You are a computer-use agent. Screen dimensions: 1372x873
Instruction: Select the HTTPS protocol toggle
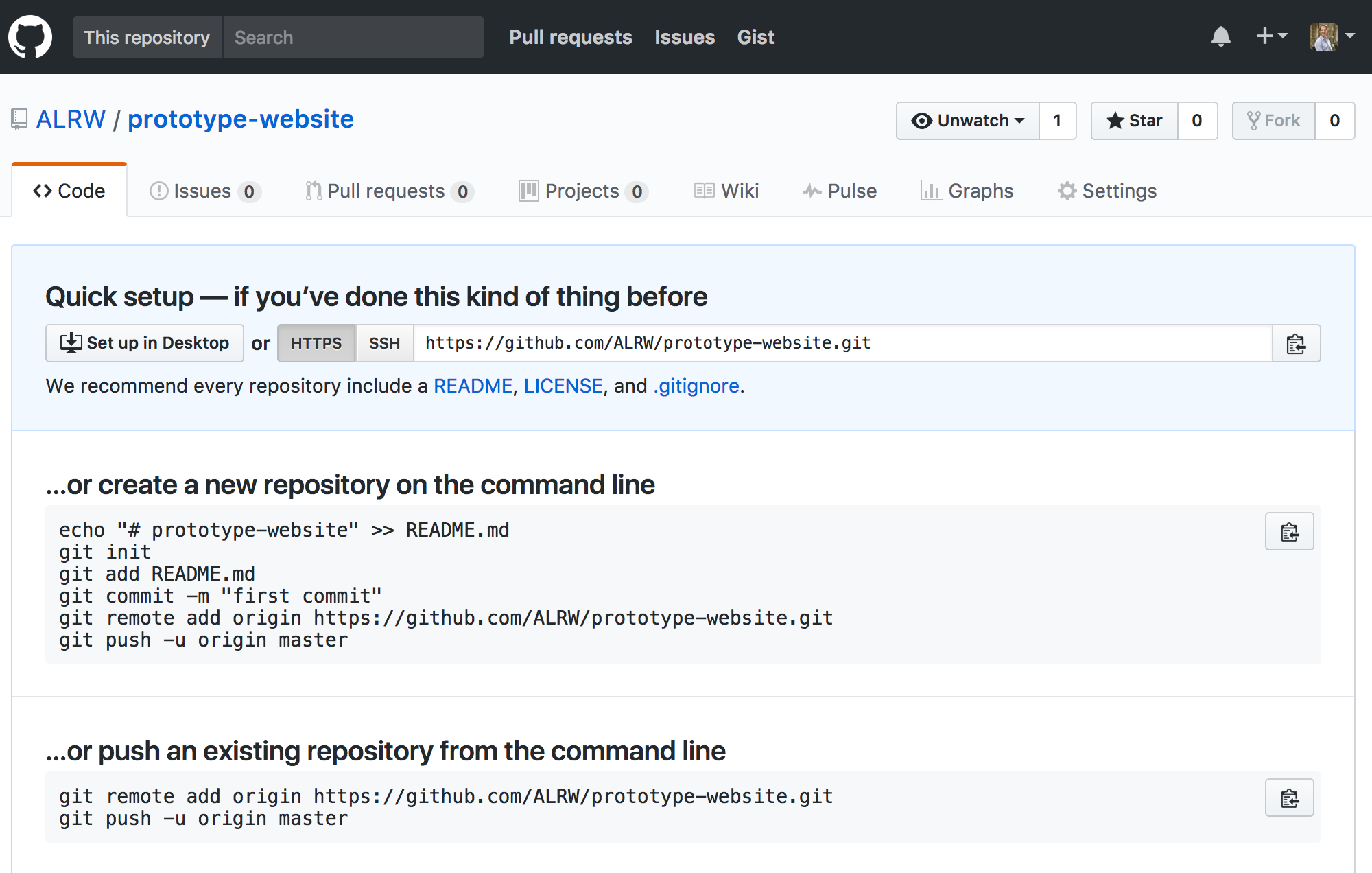316,343
